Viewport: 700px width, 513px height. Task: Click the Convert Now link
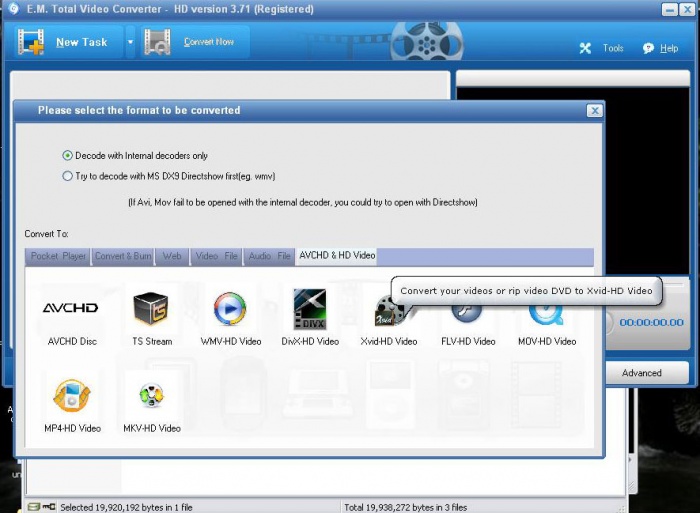[x=209, y=42]
